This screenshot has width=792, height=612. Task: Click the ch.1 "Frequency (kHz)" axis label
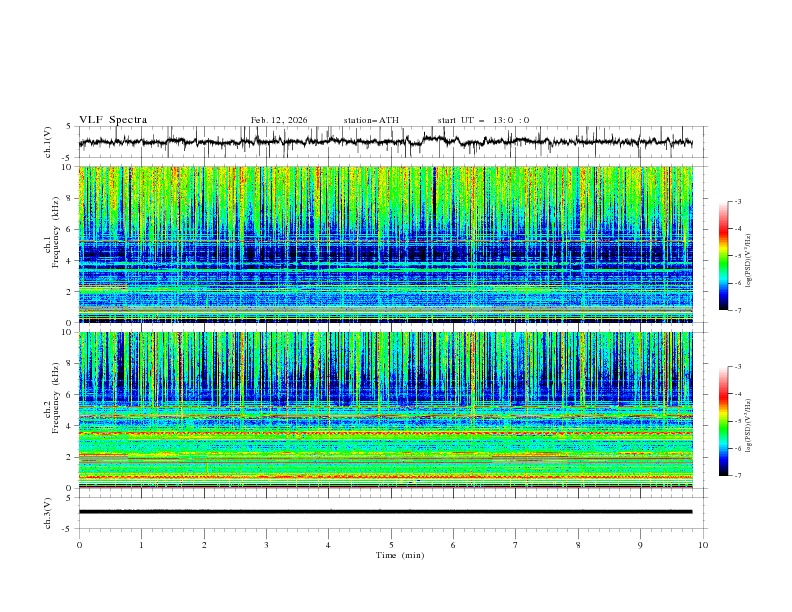pyautogui.click(x=56, y=233)
